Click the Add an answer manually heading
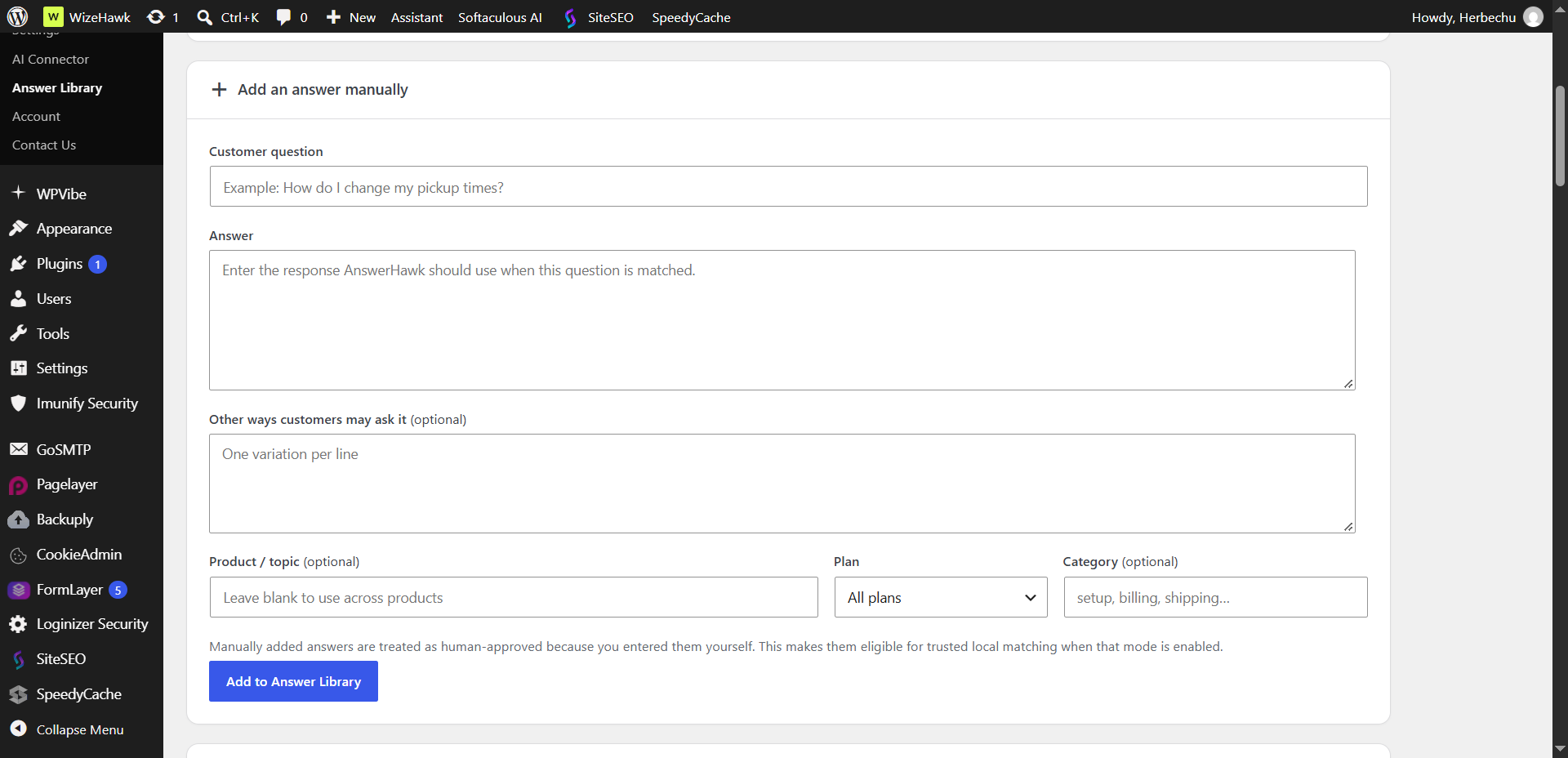This screenshot has width=1568, height=758. click(323, 89)
